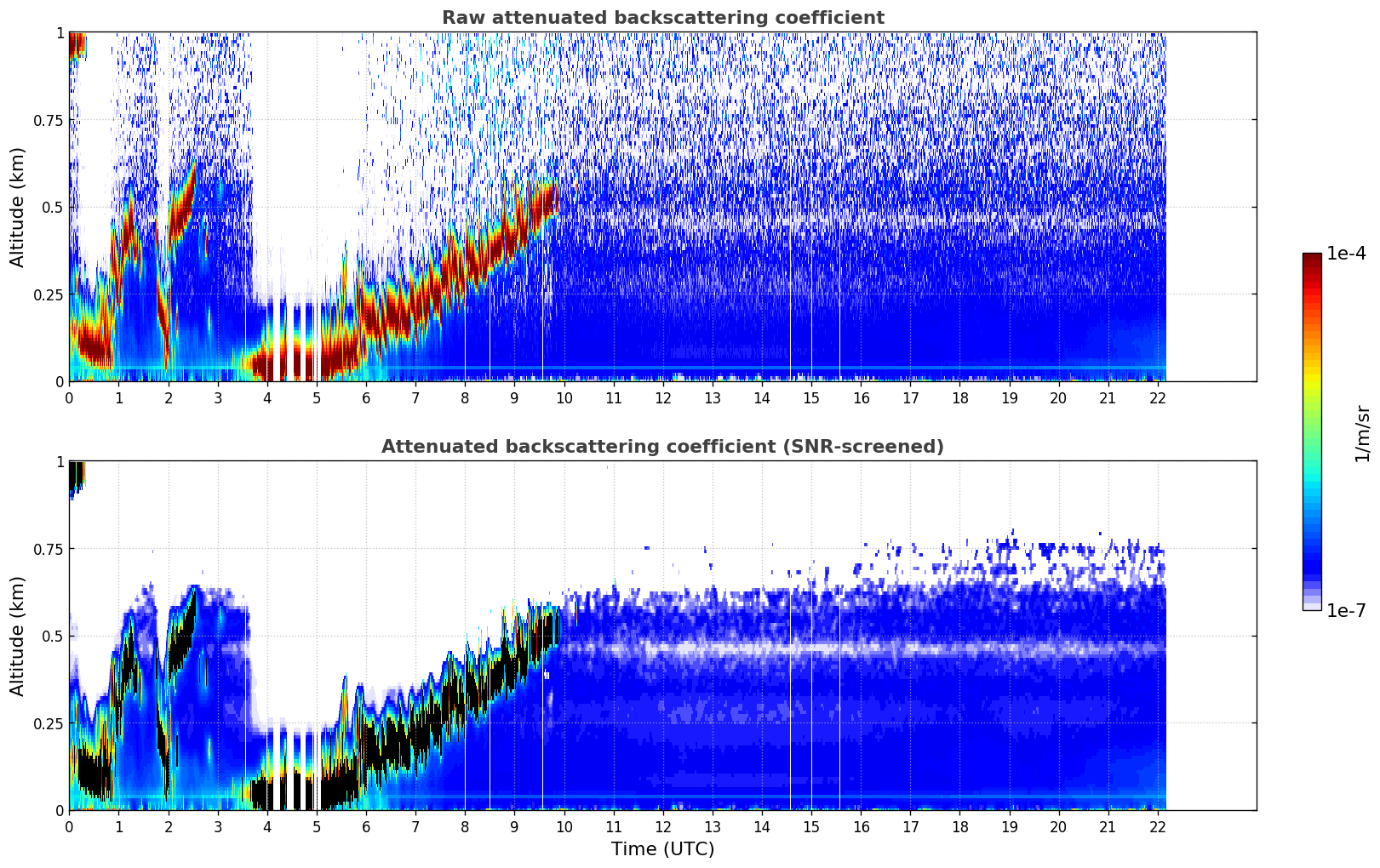Screen dimensions: 1380x868
Task: Click time tick "17" under the bottom plot
Action: [x=910, y=826]
